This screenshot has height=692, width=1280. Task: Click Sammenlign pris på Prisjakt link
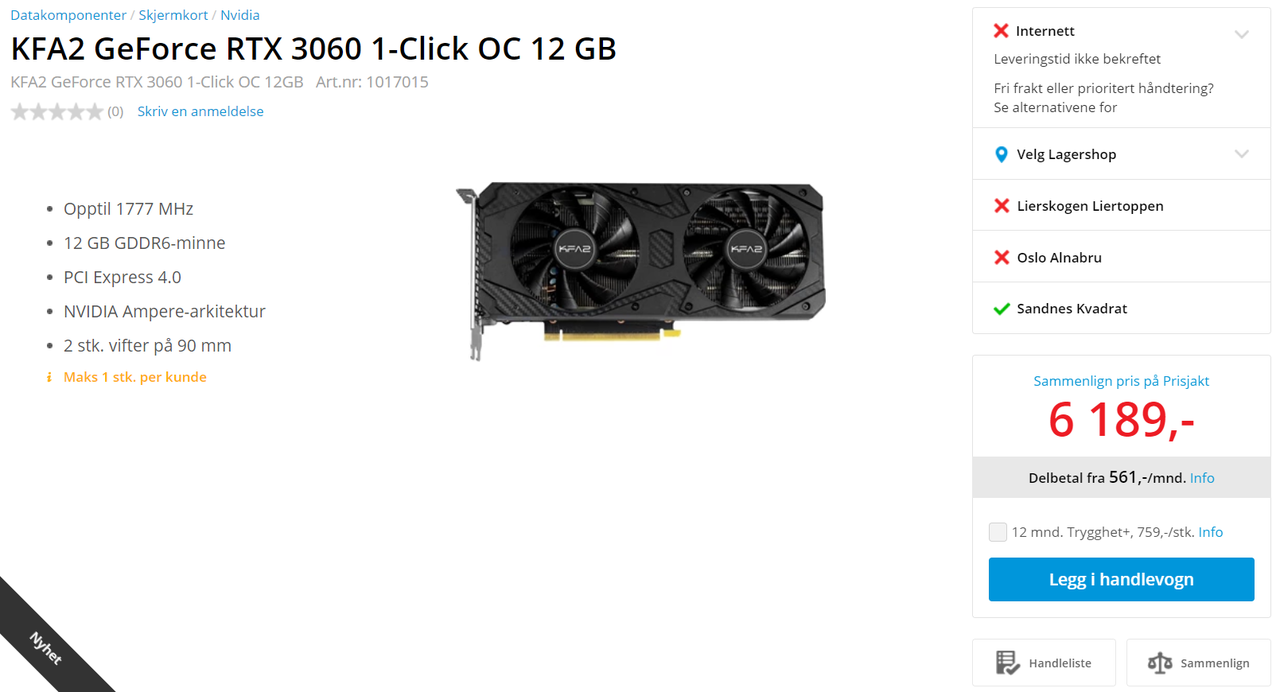(x=1121, y=381)
